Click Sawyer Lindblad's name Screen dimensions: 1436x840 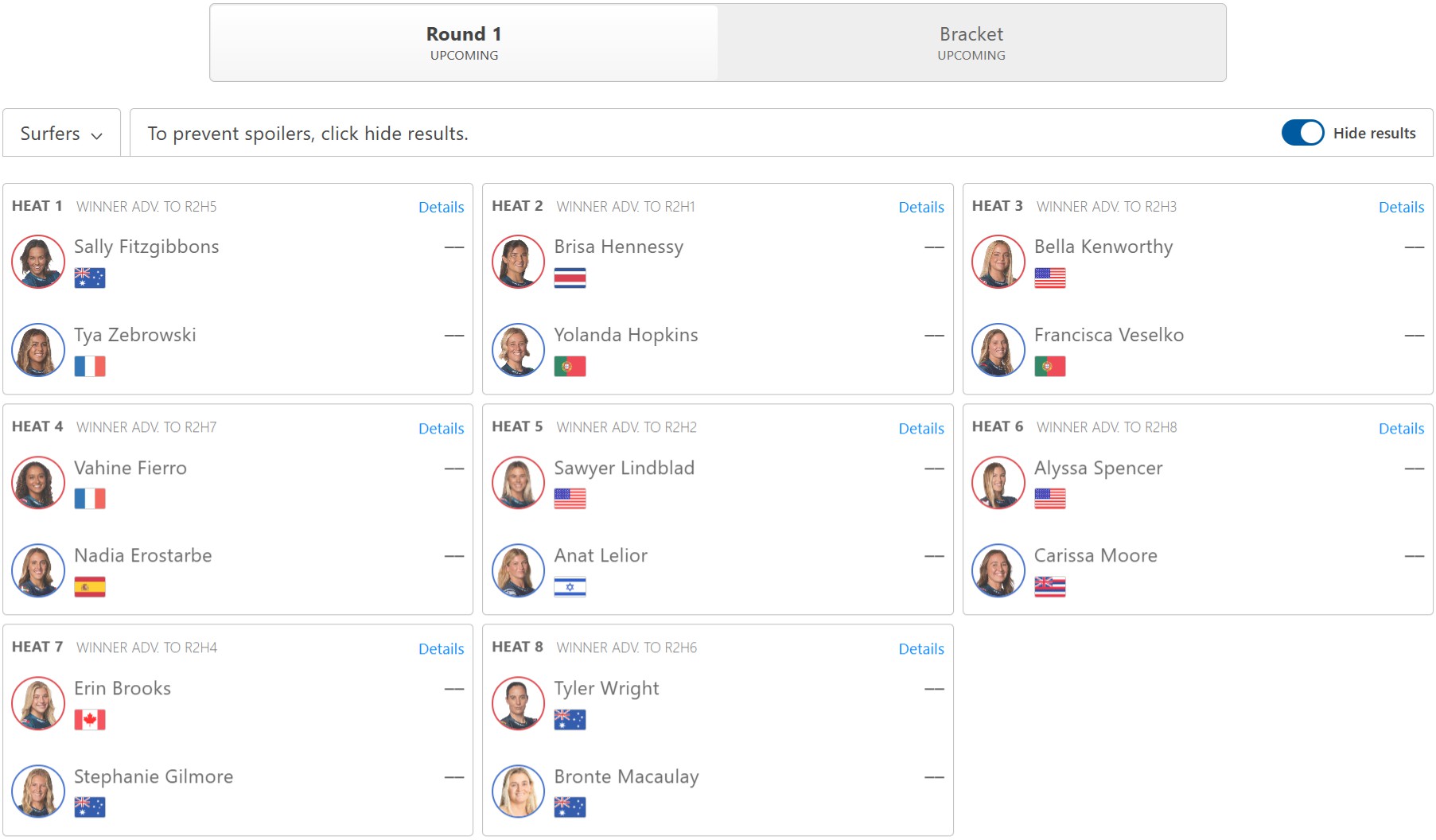(624, 468)
